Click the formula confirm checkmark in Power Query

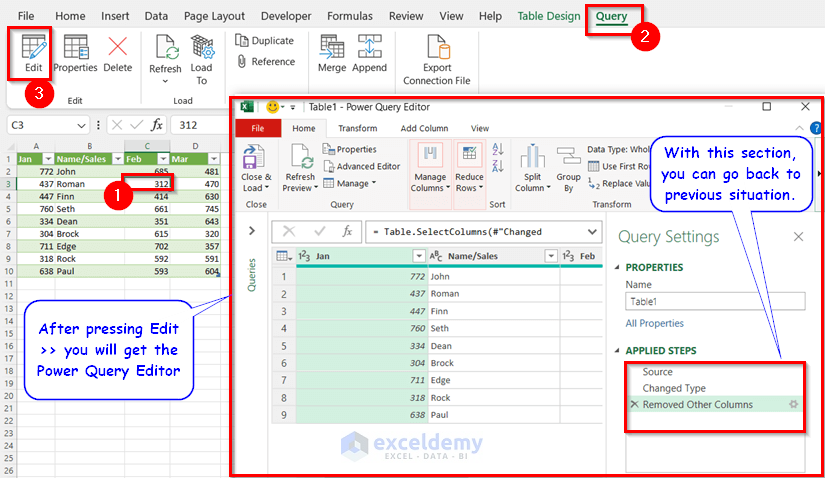click(319, 232)
